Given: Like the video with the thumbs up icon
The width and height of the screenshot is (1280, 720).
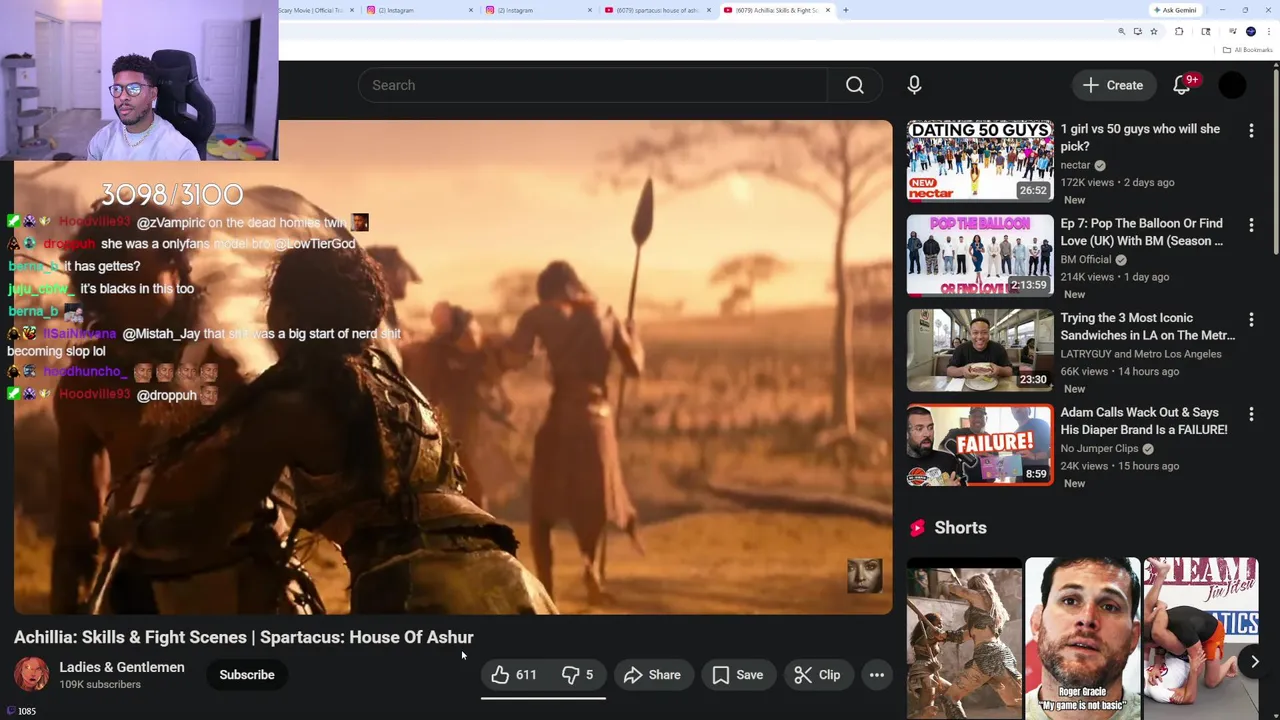Looking at the screenshot, I should coord(514,675).
